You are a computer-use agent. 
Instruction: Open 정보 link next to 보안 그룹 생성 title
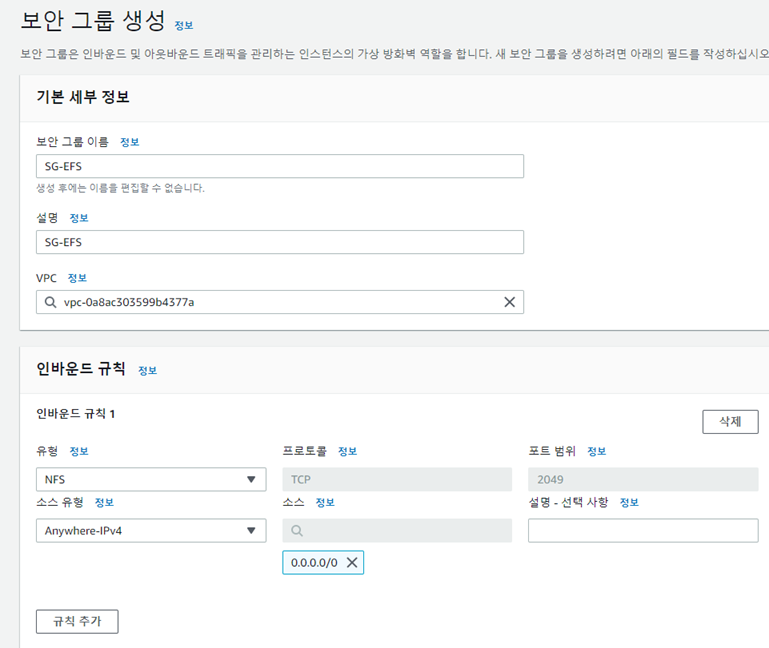(x=184, y=26)
